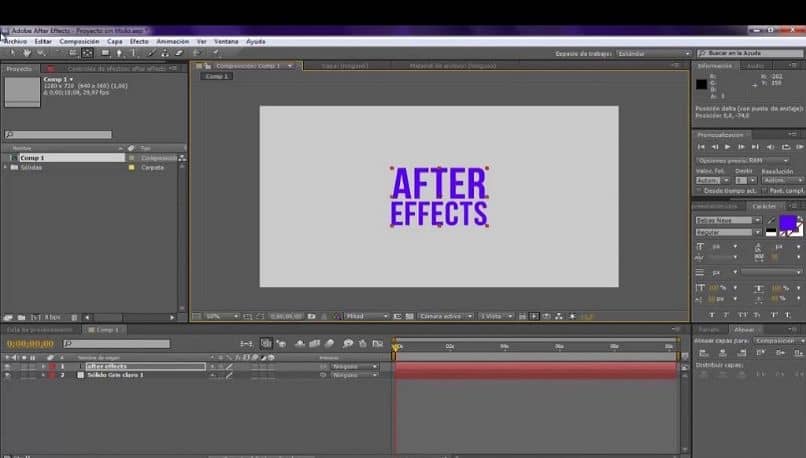Hide the 'Sólido Gris claro 1' layer
This screenshot has width=806, height=458.
point(7,375)
